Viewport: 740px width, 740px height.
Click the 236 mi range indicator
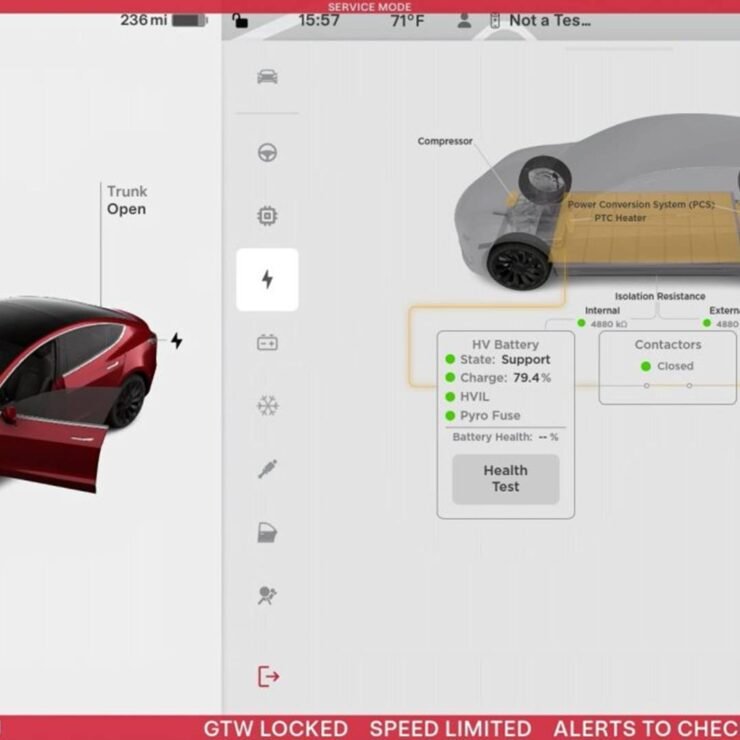(144, 20)
